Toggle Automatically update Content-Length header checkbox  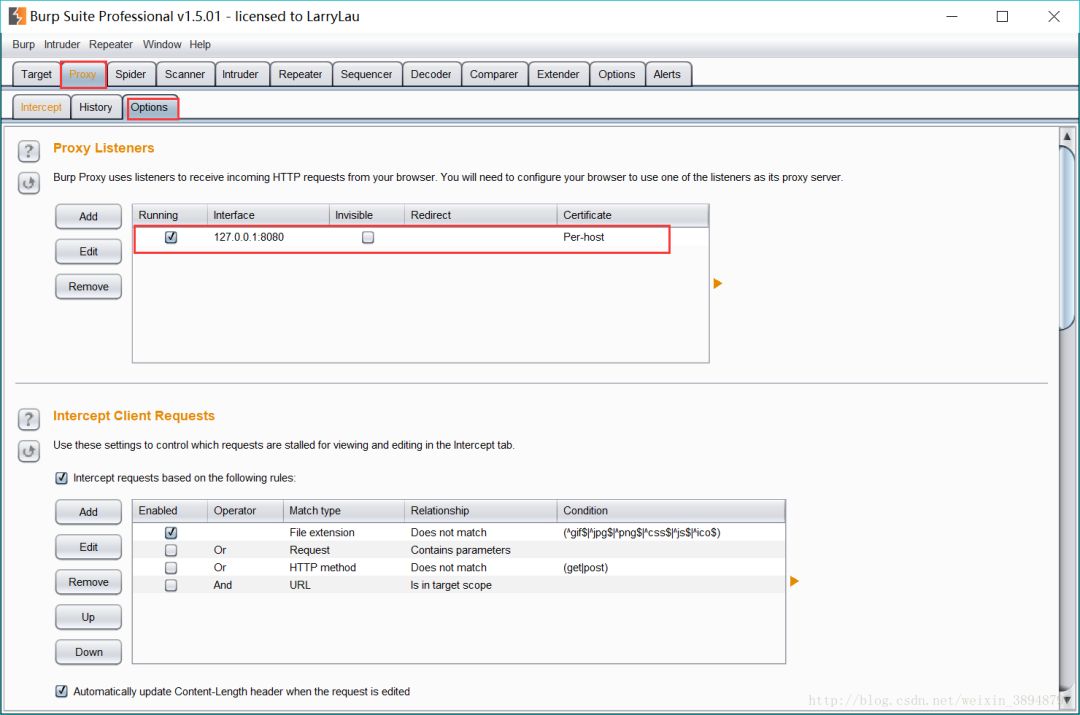click(x=61, y=691)
